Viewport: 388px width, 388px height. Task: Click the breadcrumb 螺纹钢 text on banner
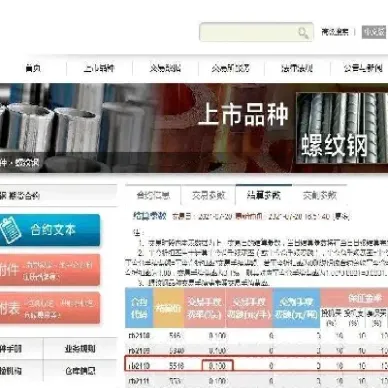coord(27,163)
